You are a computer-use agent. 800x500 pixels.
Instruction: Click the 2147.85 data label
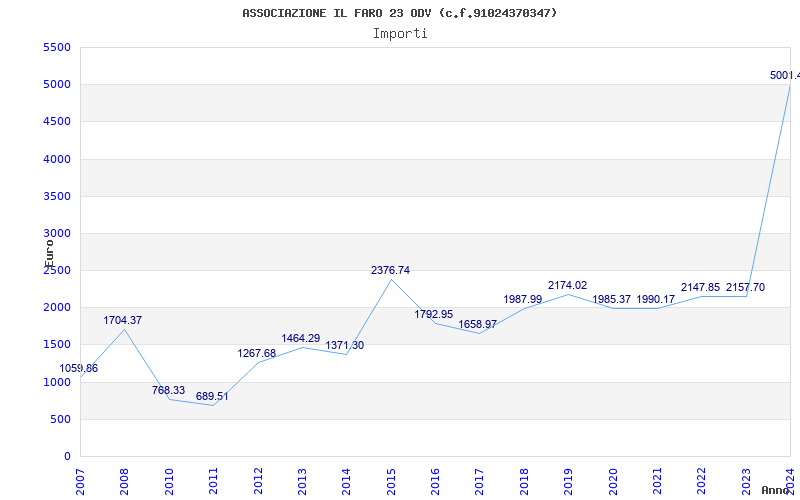coord(701,287)
